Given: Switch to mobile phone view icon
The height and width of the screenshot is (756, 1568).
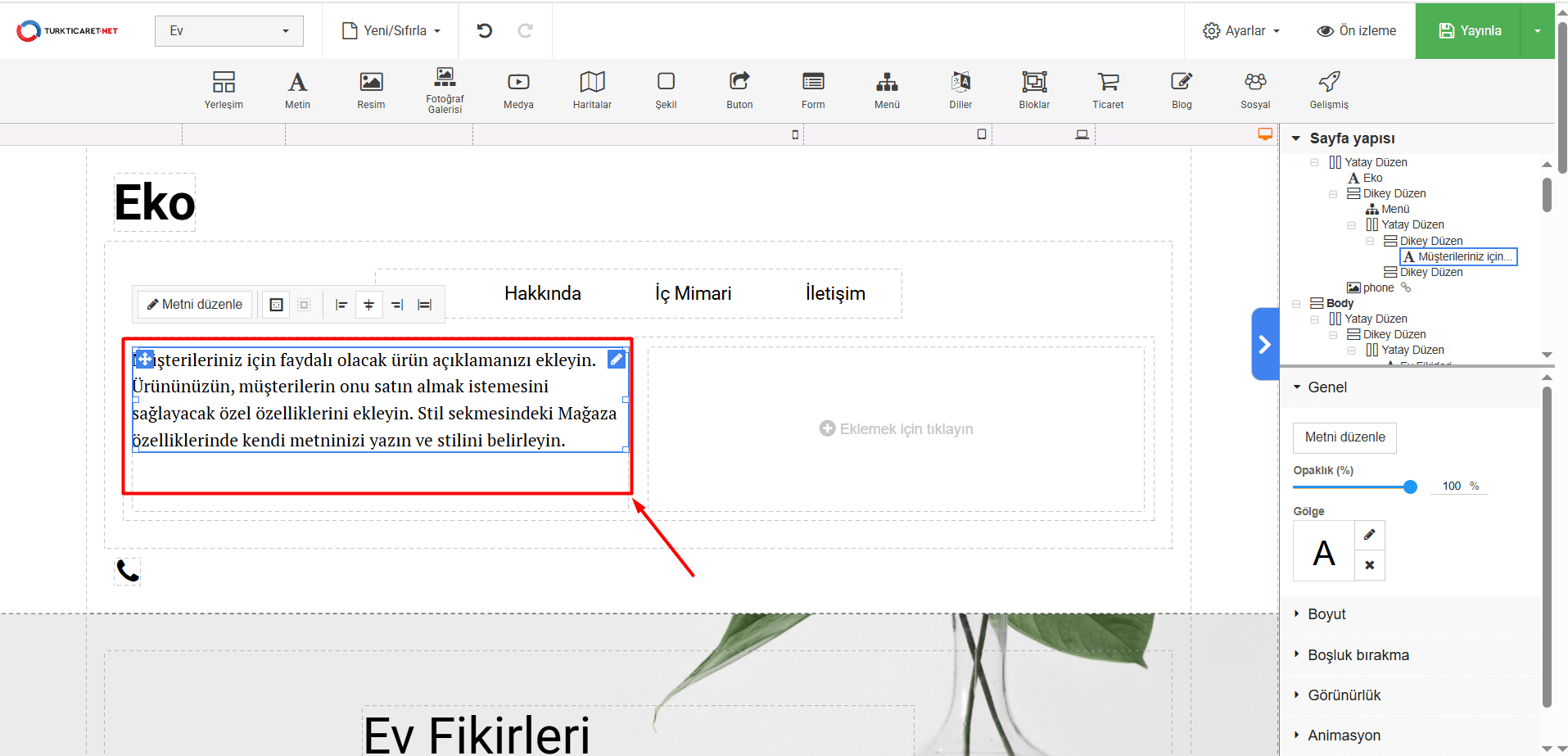Looking at the screenshot, I should tap(795, 134).
